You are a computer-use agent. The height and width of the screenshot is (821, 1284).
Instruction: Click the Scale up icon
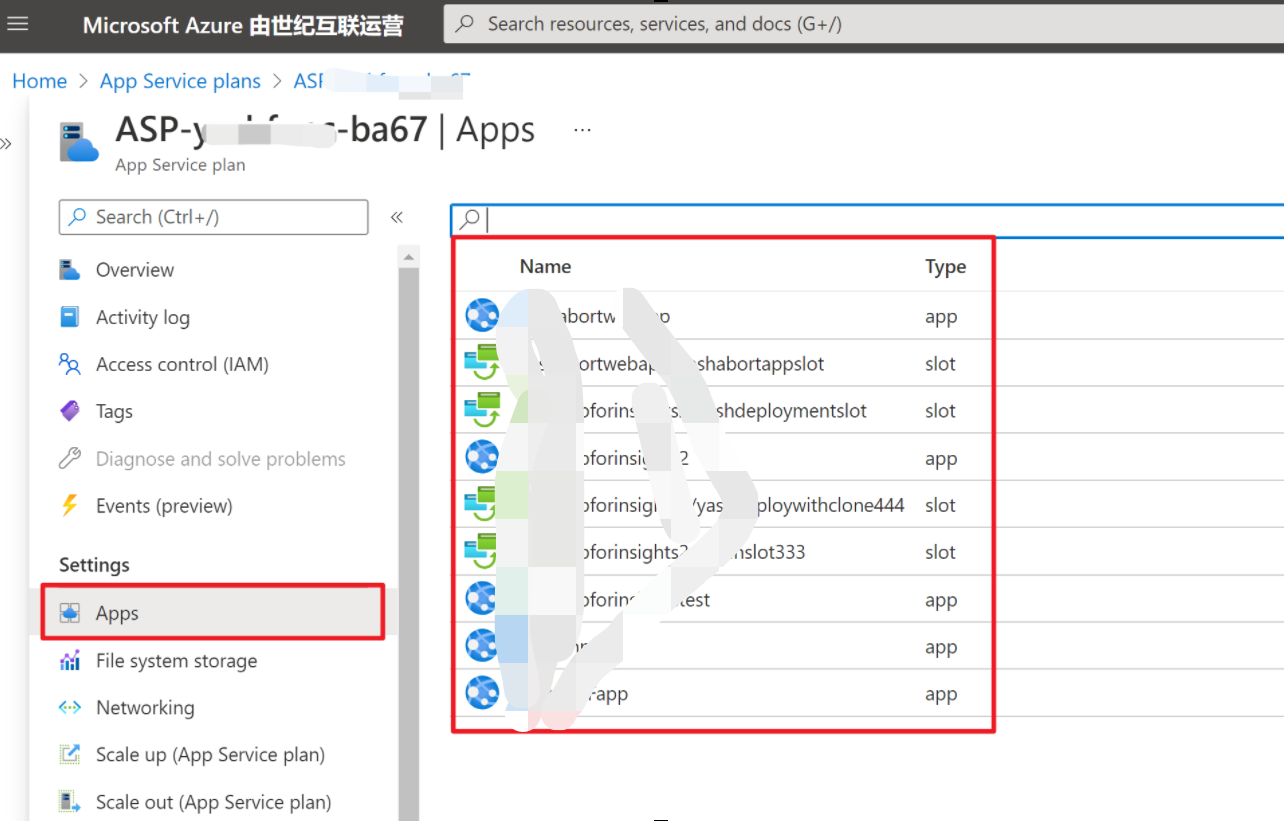[x=69, y=755]
